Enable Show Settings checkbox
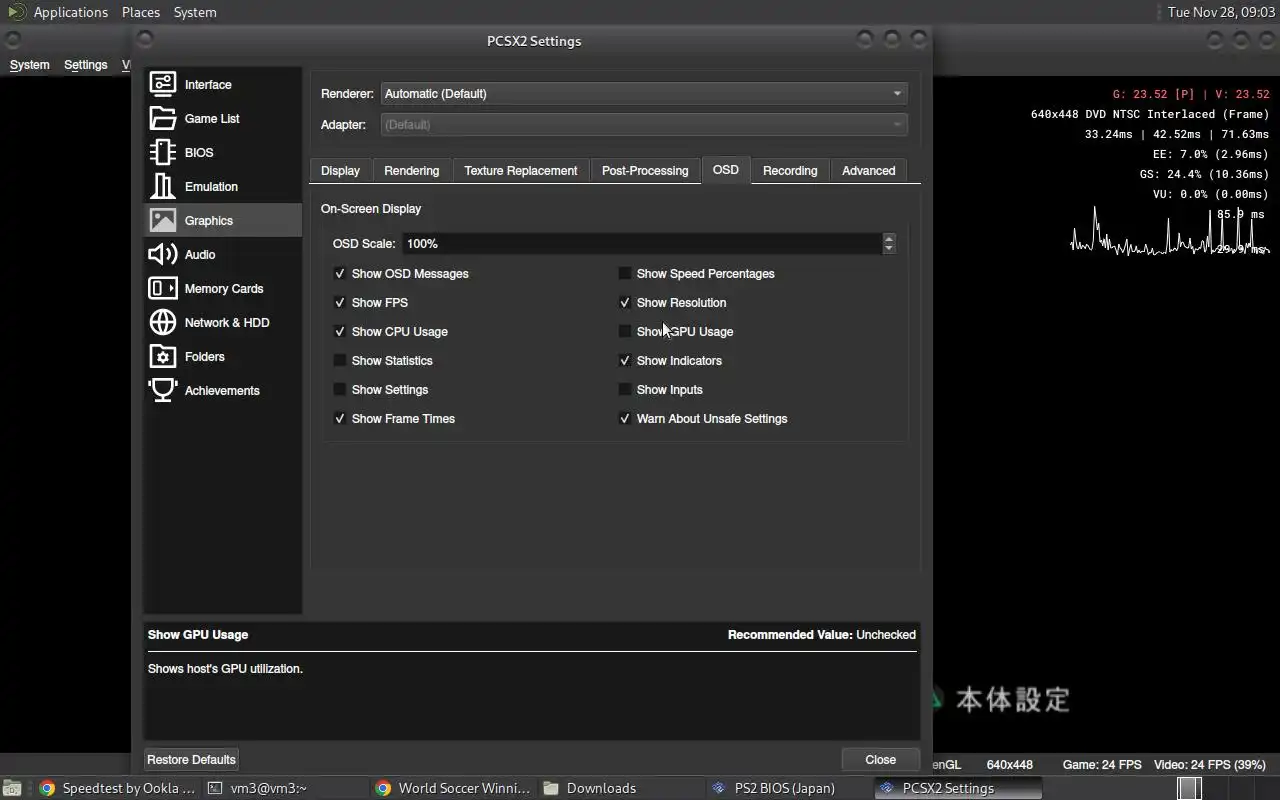 [x=340, y=389]
